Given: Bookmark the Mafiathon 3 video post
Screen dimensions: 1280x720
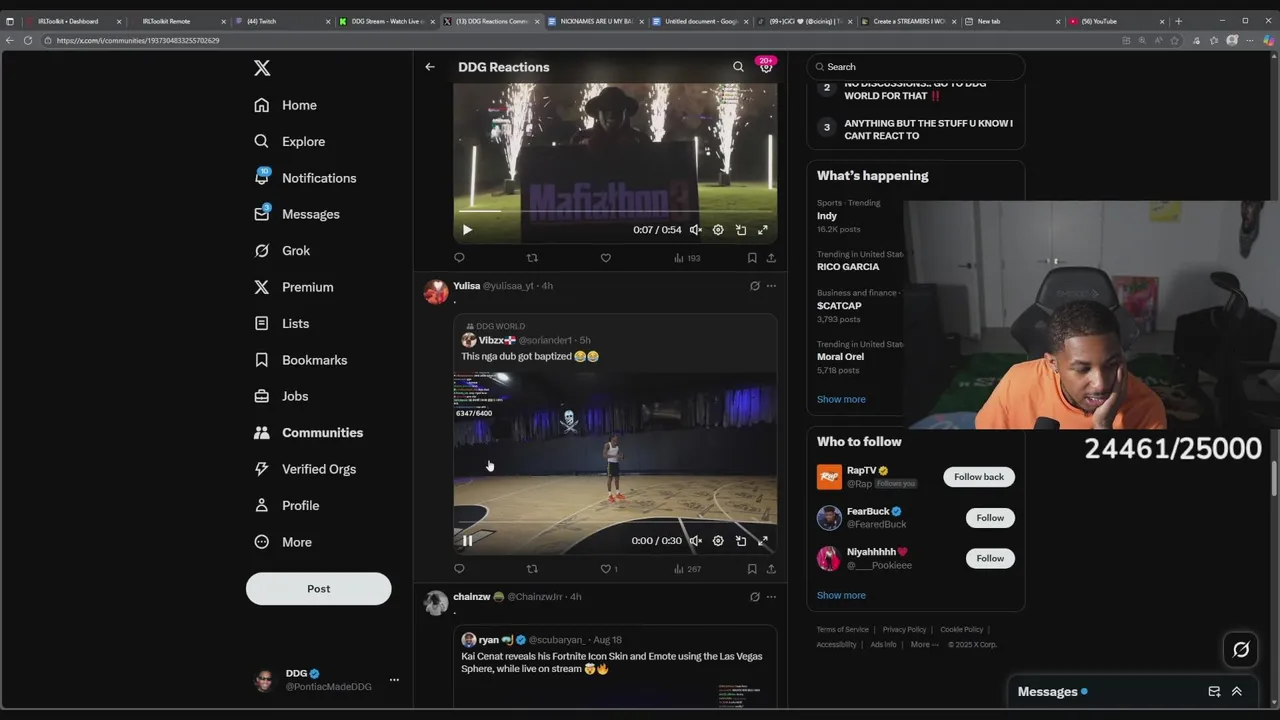Looking at the screenshot, I should (752, 258).
